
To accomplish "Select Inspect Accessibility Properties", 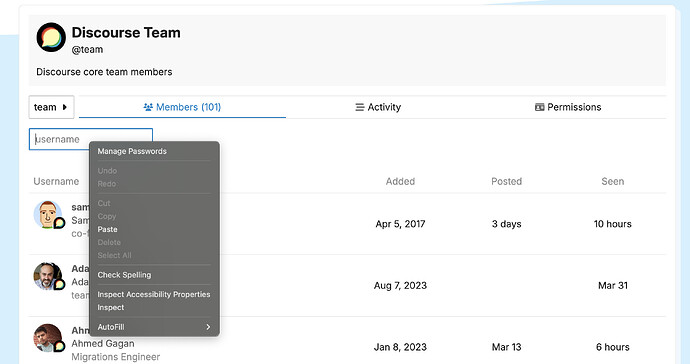I will coord(154,294).
